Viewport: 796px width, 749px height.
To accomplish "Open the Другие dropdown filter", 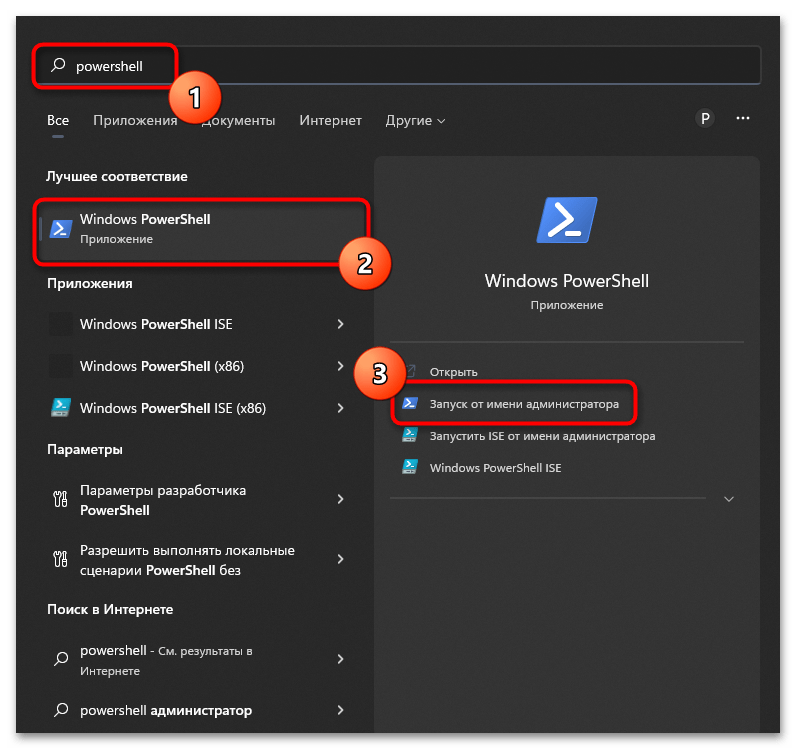I will (415, 120).
